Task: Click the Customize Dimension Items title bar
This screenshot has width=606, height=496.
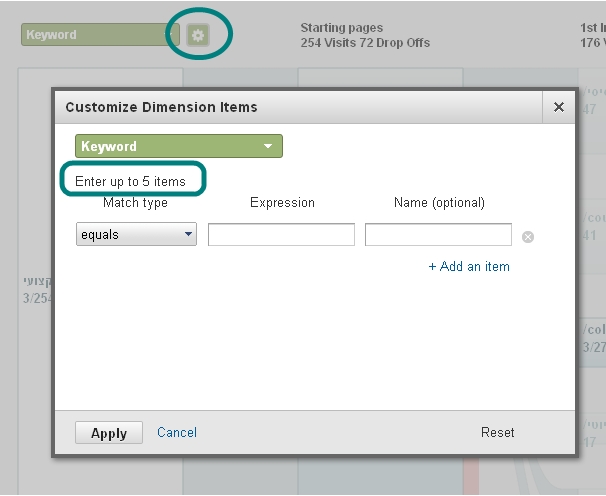Action: [300, 107]
